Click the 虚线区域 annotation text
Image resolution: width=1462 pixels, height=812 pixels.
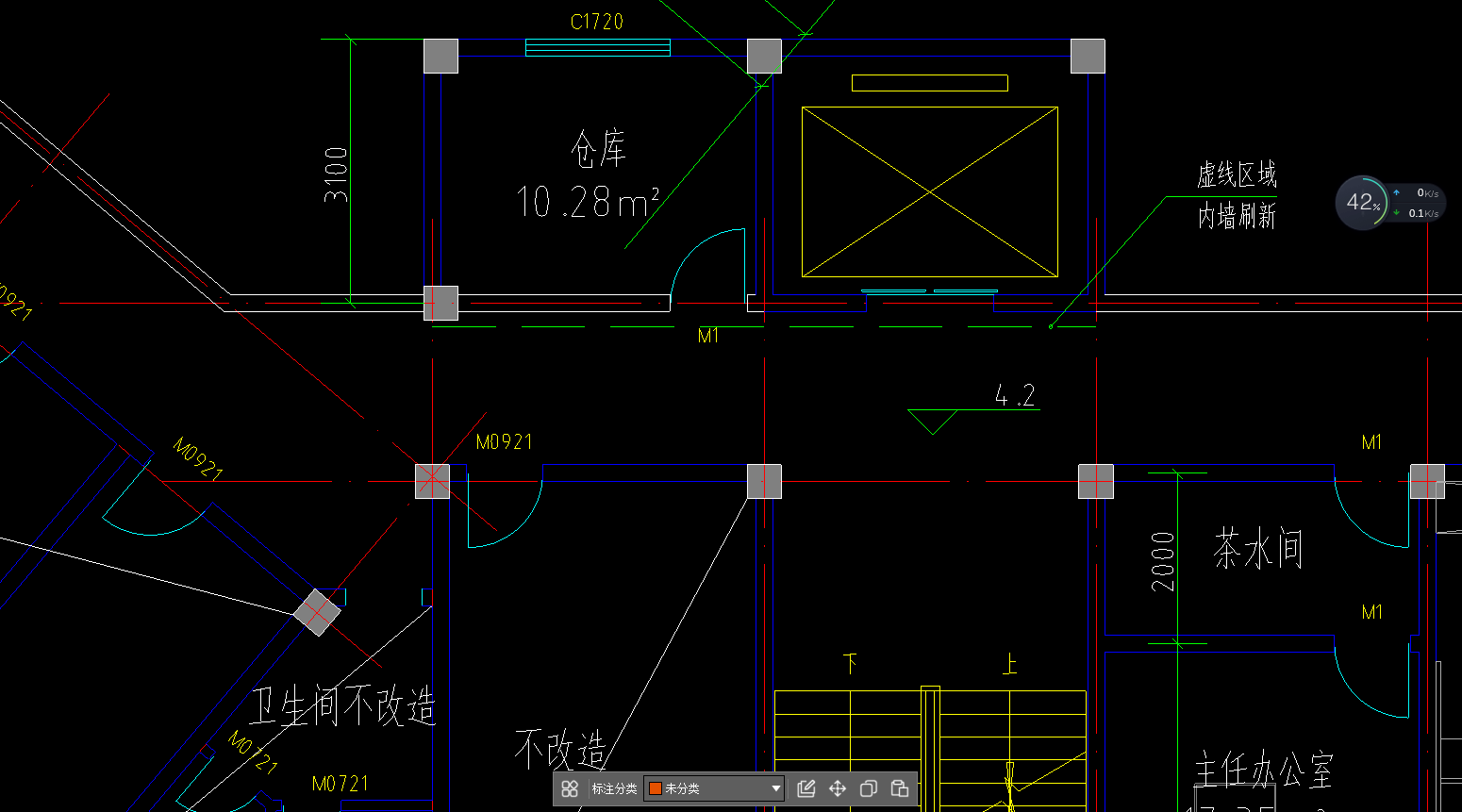click(1237, 174)
